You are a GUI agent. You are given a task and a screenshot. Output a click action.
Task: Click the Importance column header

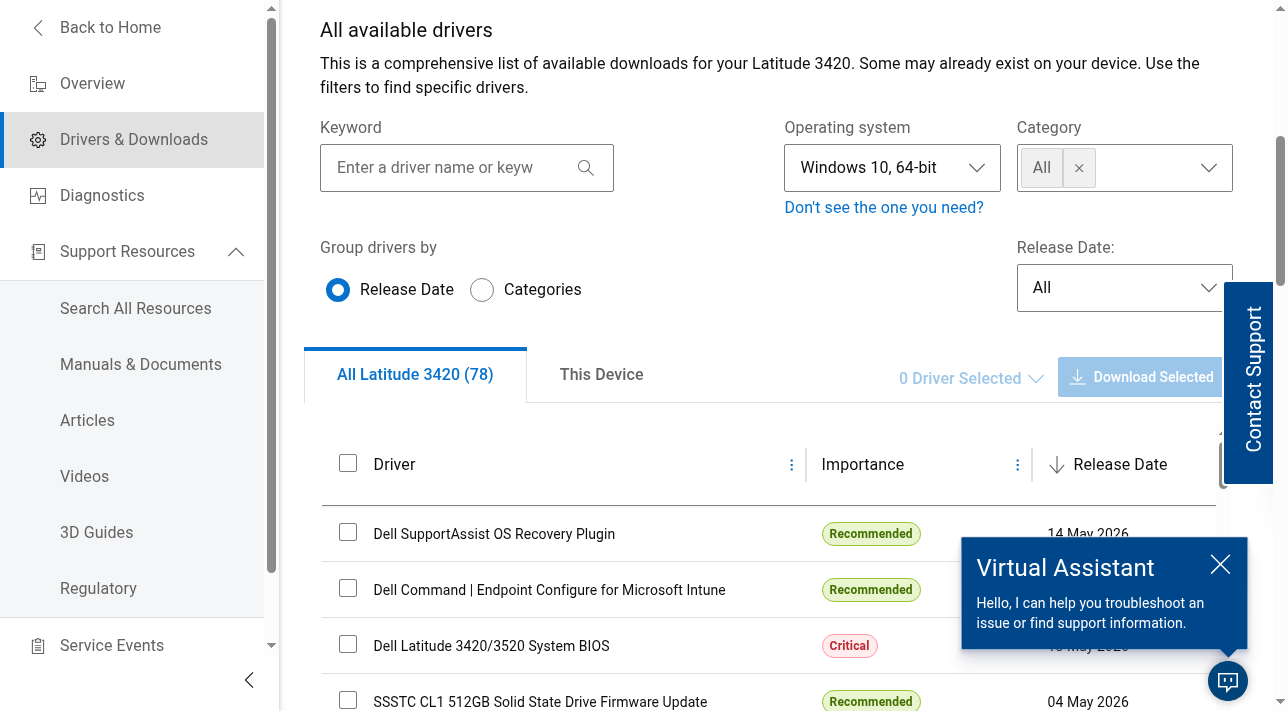coord(862,465)
